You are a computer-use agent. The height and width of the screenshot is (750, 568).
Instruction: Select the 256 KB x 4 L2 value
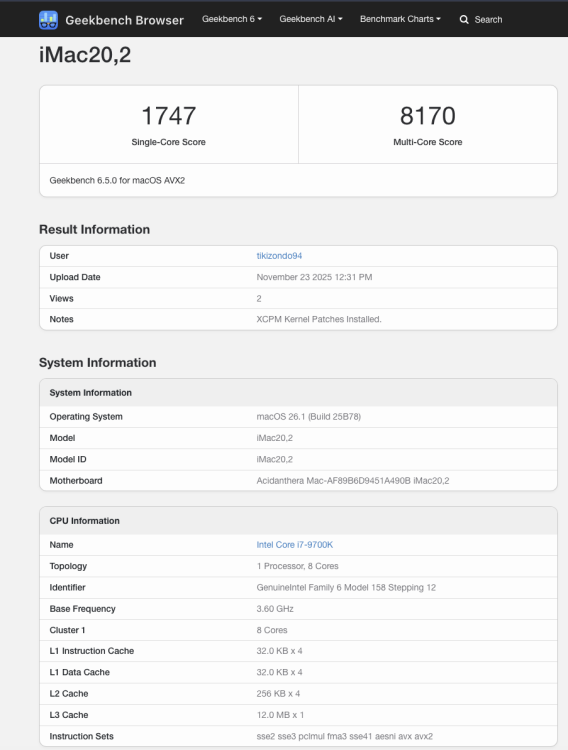(278, 694)
